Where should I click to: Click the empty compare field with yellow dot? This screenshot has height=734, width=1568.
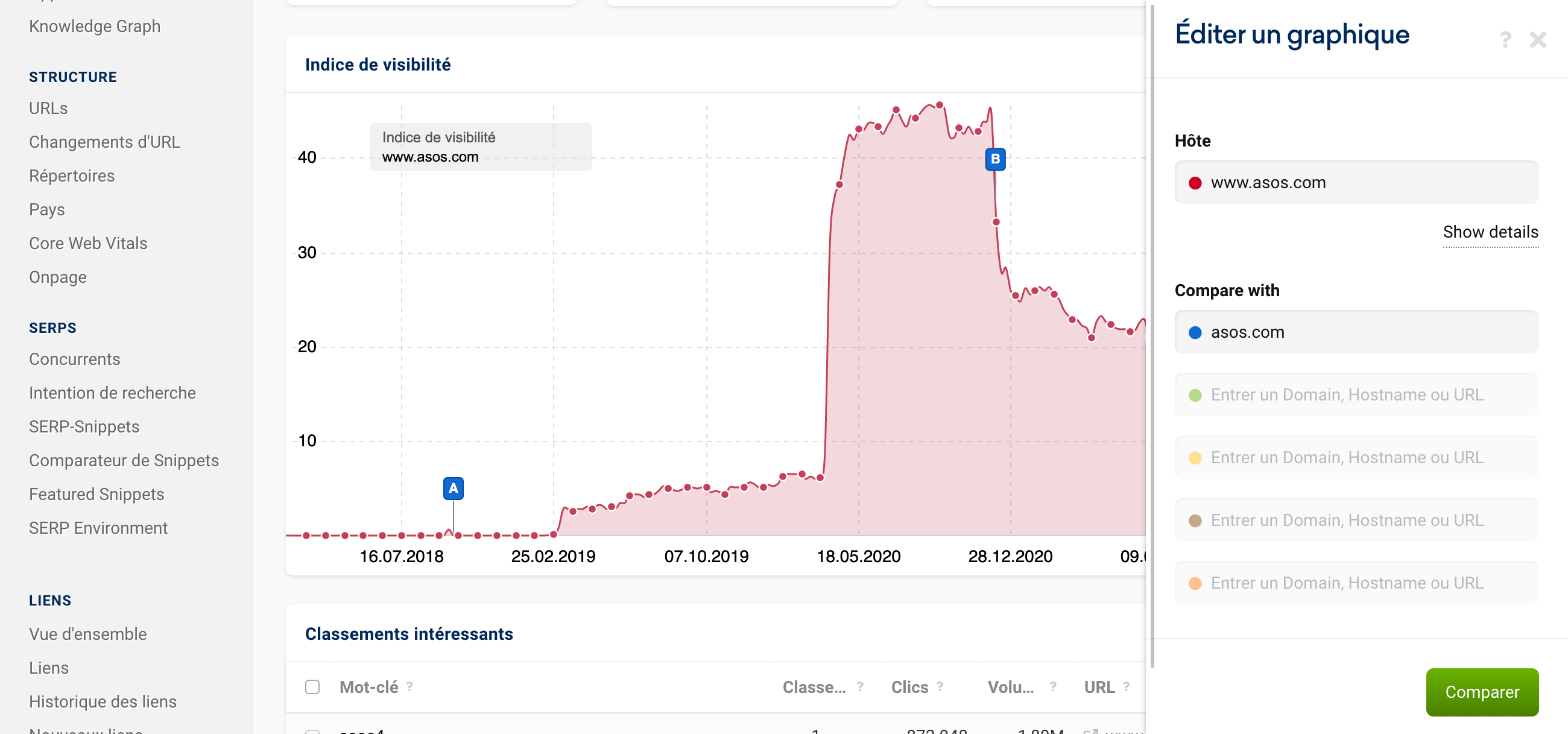[x=1356, y=458]
